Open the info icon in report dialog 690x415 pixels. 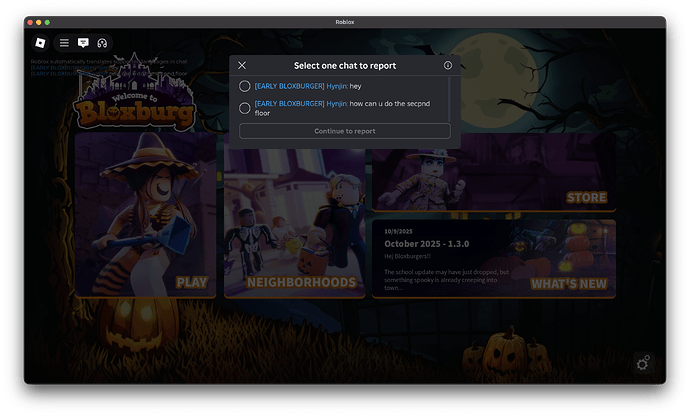pyautogui.click(x=448, y=65)
